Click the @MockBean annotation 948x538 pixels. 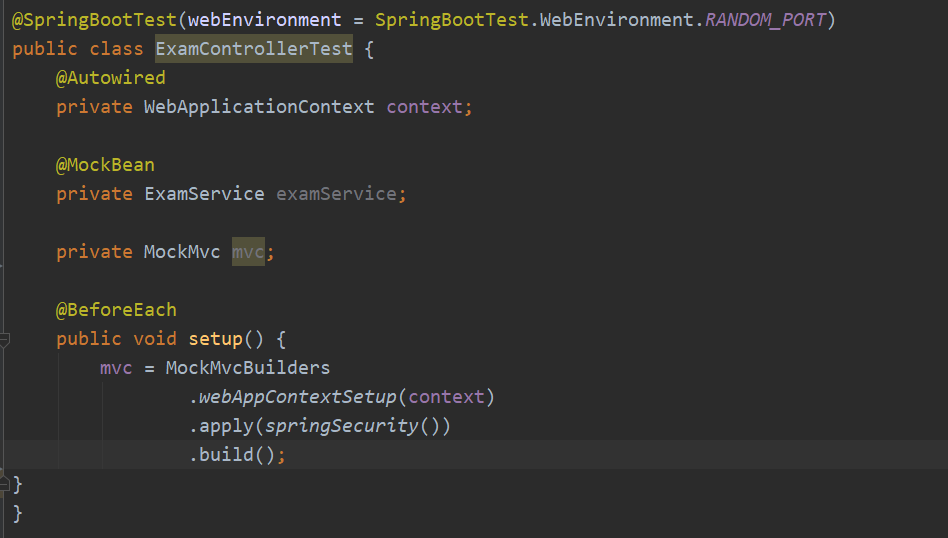coord(105,165)
